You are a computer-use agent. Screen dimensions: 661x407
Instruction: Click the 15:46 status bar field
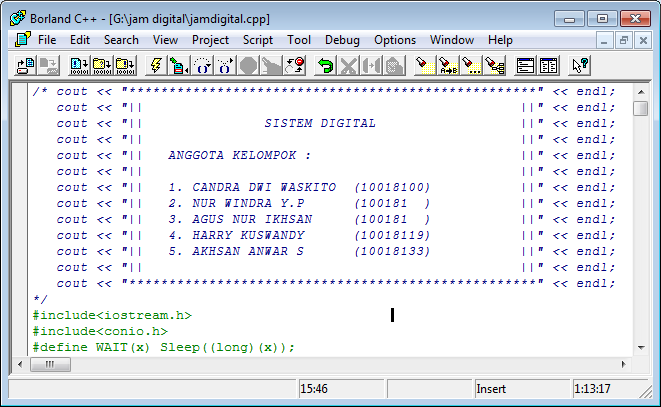click(341, 389)
